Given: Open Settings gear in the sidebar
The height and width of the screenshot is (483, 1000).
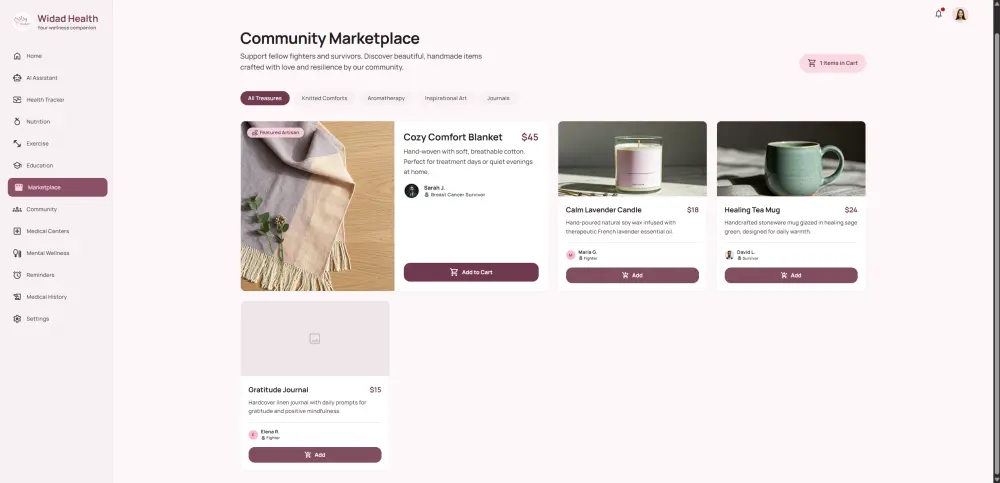Looking at the screenshot, I should (17, 319).
